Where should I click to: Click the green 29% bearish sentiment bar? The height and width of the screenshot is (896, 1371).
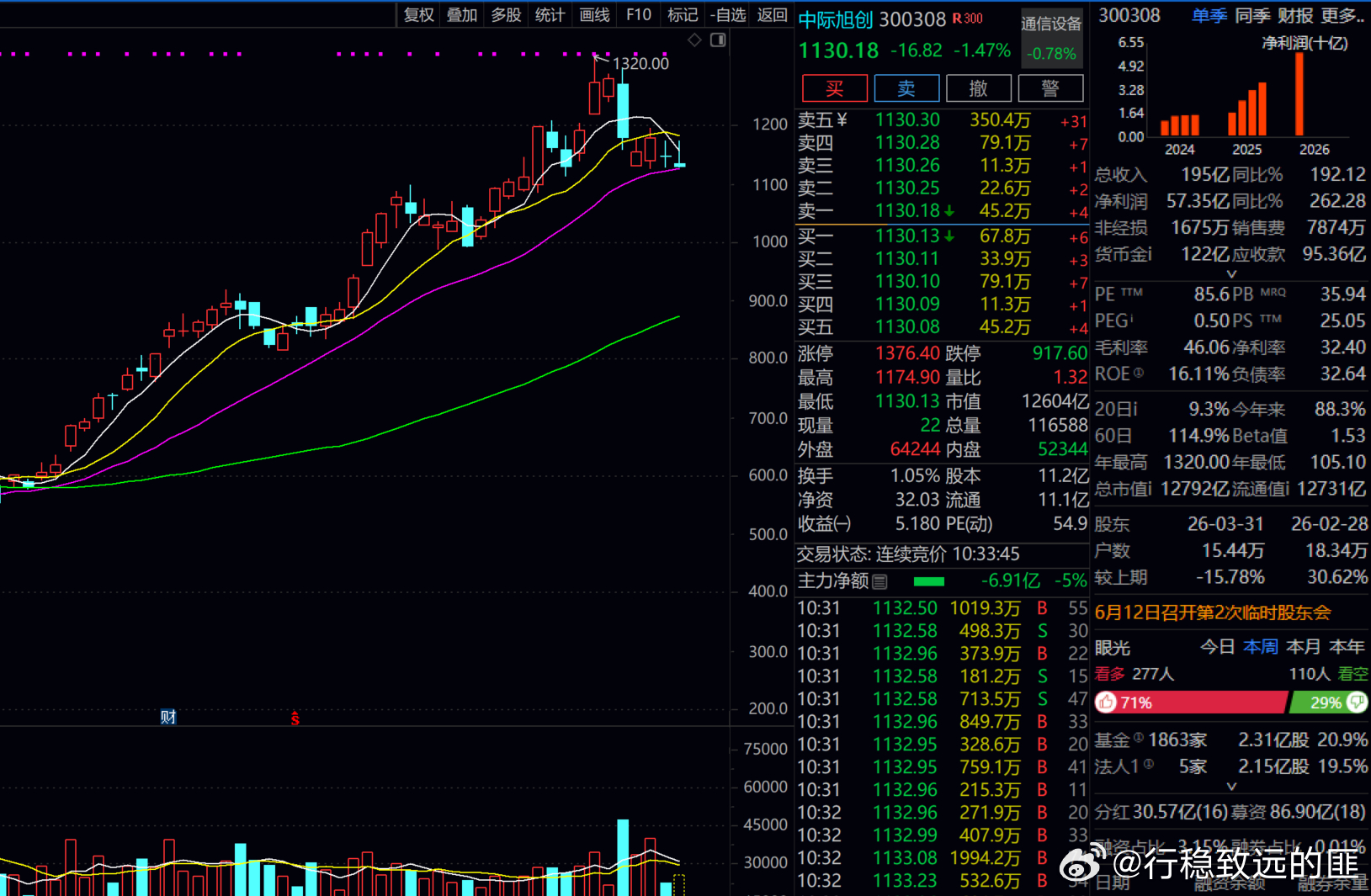(x=1327, y=702)
